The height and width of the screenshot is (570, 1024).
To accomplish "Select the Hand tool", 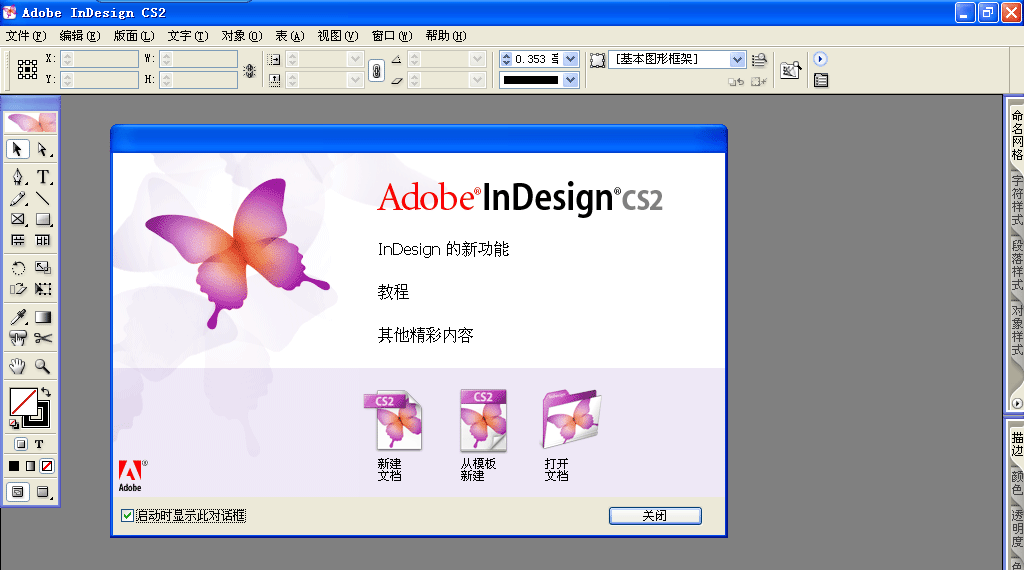I will click(18, 366).
